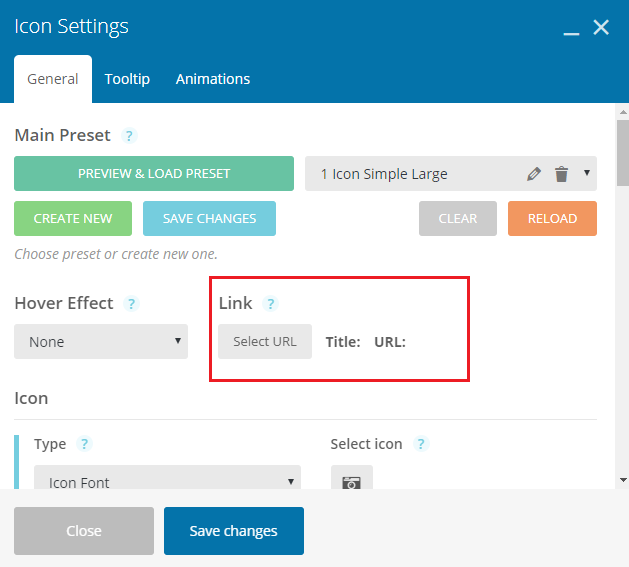Click the light blue Save Changes preset button
Viewport: 629px width, 567px height.
tap(209, 218)
